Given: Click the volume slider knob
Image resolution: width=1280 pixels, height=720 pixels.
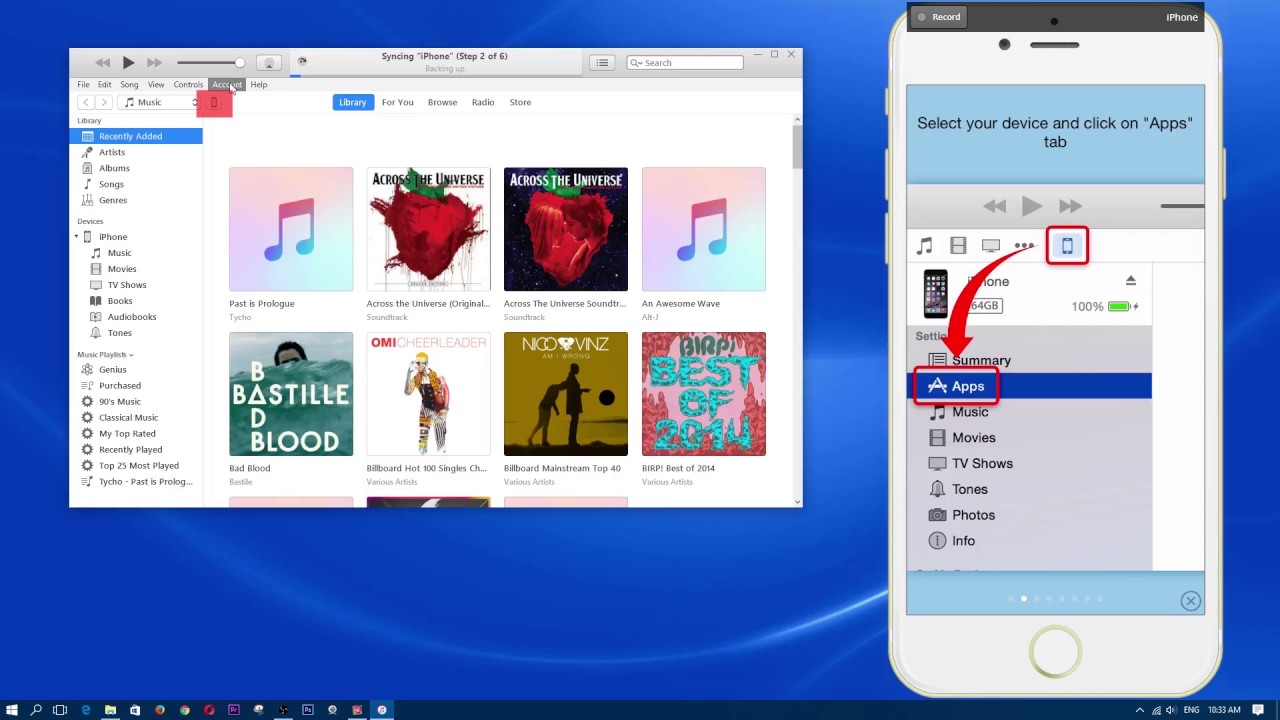Looking at the screenshot, I should [239, 63].
